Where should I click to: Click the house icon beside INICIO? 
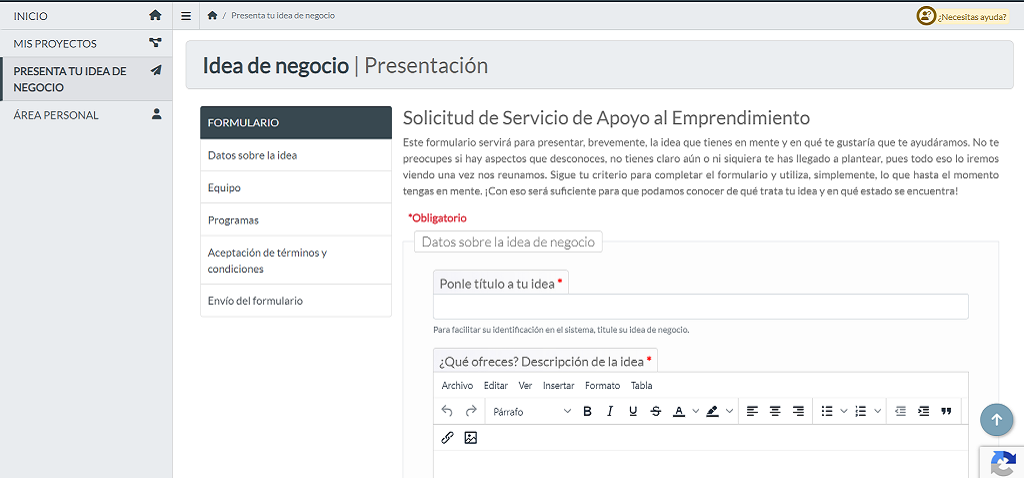click(155, 15)
